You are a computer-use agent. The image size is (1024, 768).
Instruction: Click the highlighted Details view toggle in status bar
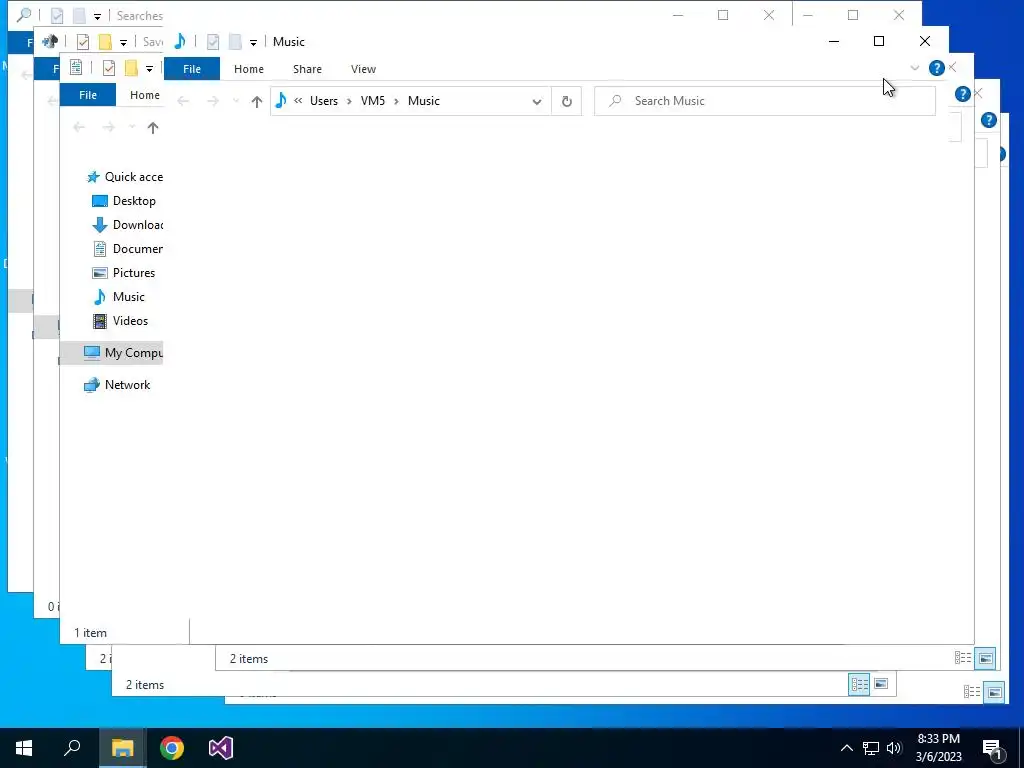pyautogui.click(x=859, y=684)
